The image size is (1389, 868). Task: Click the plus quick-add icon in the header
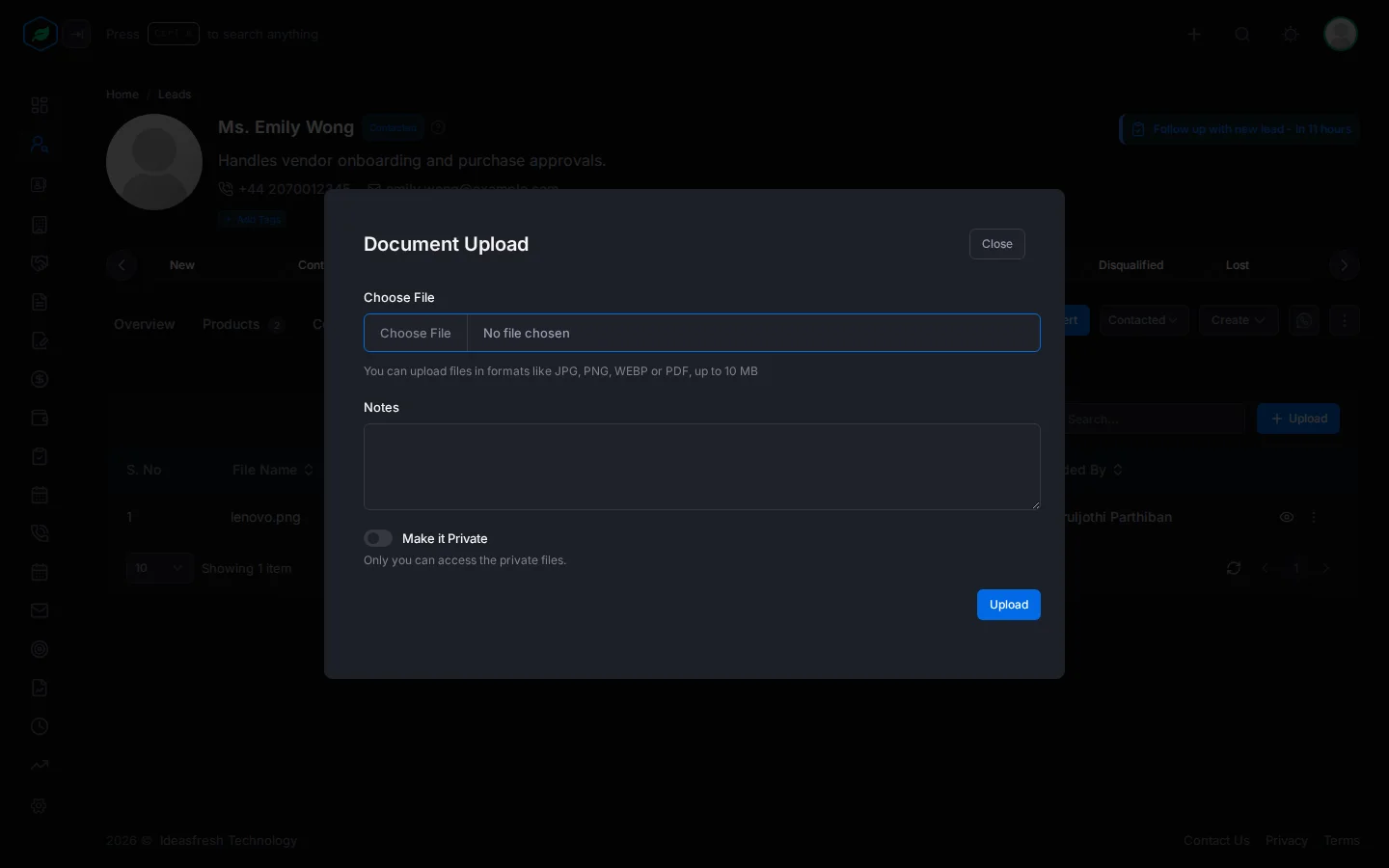[1194, 34]
